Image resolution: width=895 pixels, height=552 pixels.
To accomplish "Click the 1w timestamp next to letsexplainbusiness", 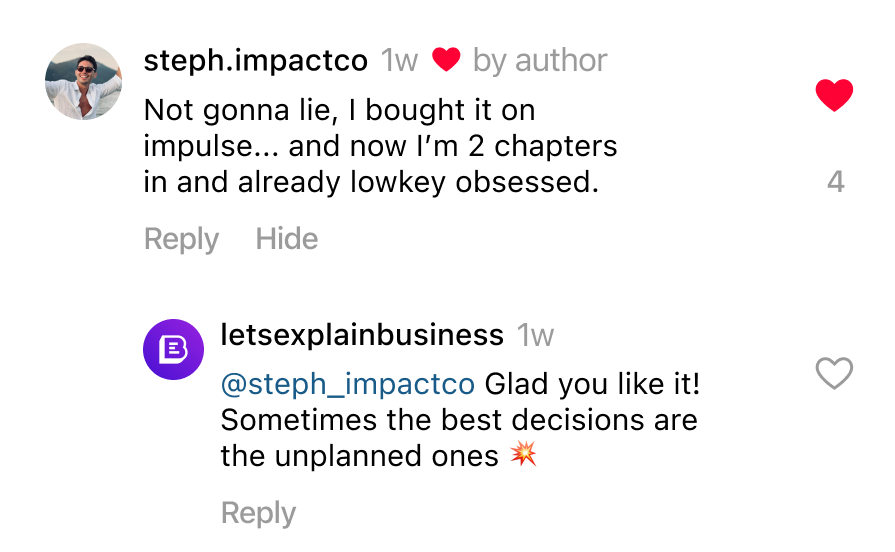I will [535, 334].
